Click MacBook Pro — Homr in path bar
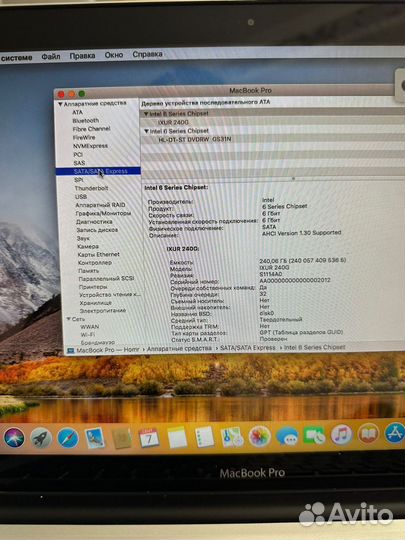The height and width of the screenshot is (540, 405). coord(108,350)
